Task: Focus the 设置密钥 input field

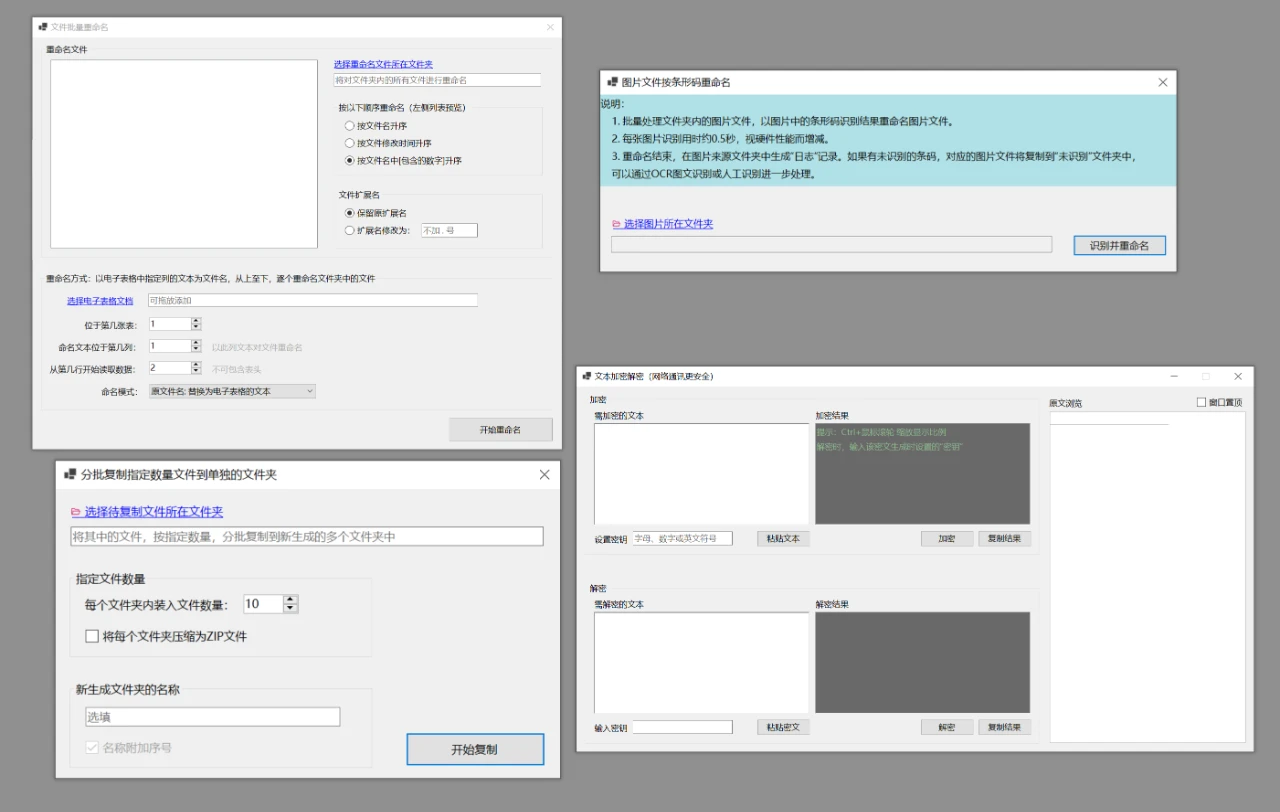Action: 682,538
